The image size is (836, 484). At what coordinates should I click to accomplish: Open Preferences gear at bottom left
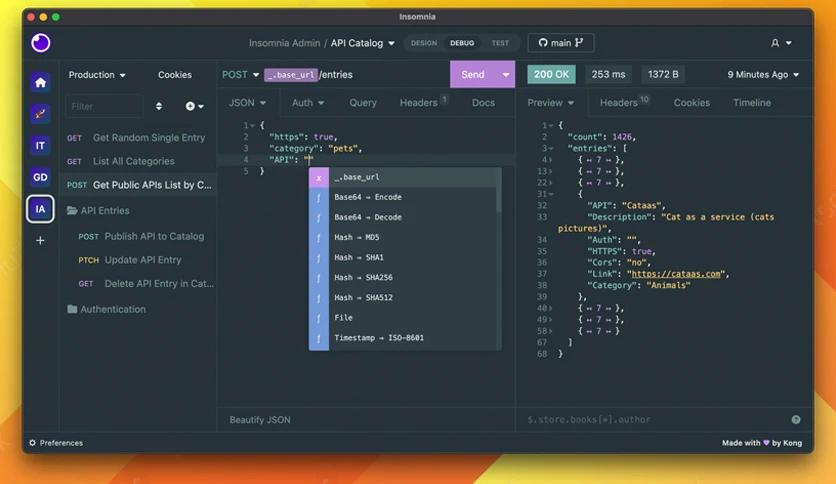(x=56, y=443)
